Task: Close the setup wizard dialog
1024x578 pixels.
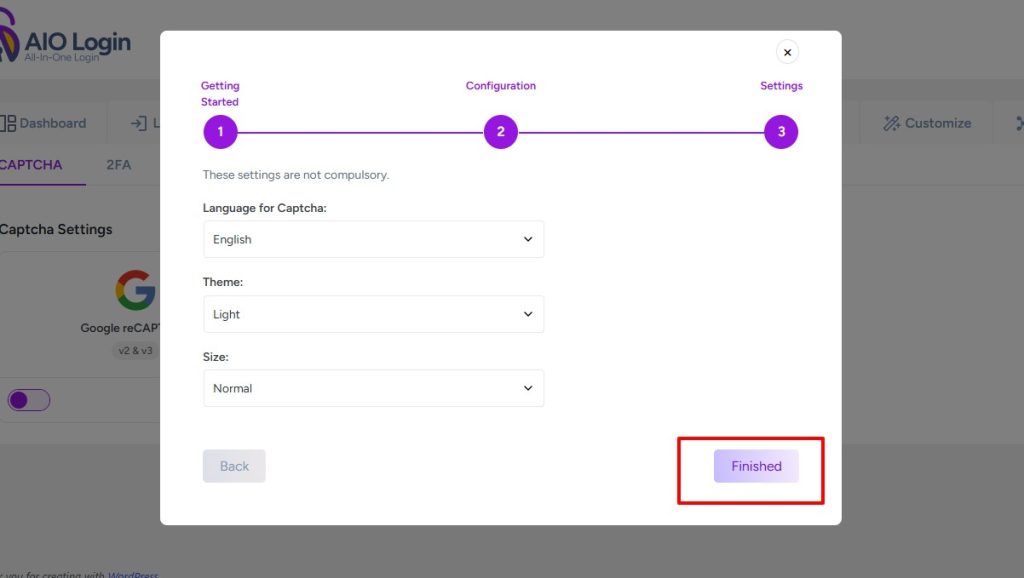Action: tap(787, 52)
